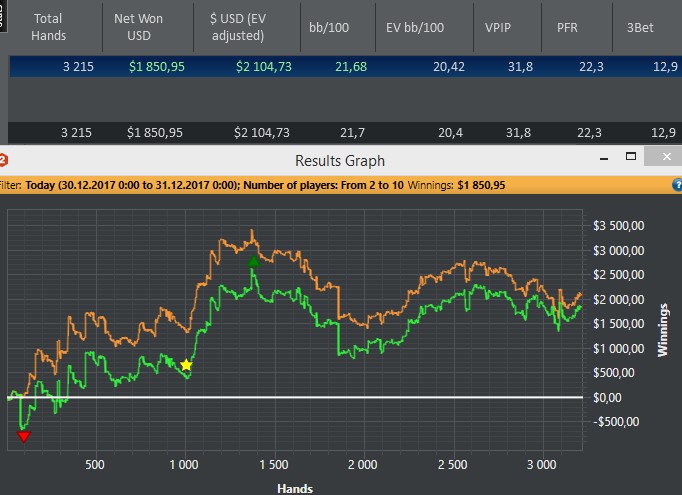Sort by EV bb/100 column header
The image size is (682, 495).
[x=415, y=27]
